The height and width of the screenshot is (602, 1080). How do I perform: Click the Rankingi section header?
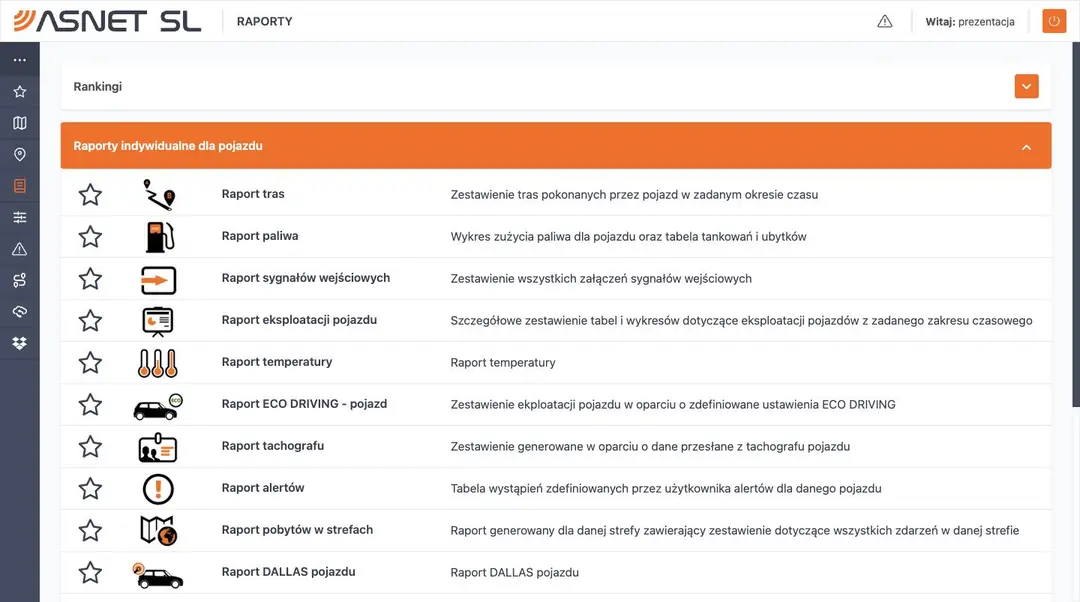click(x=556, y=87)
